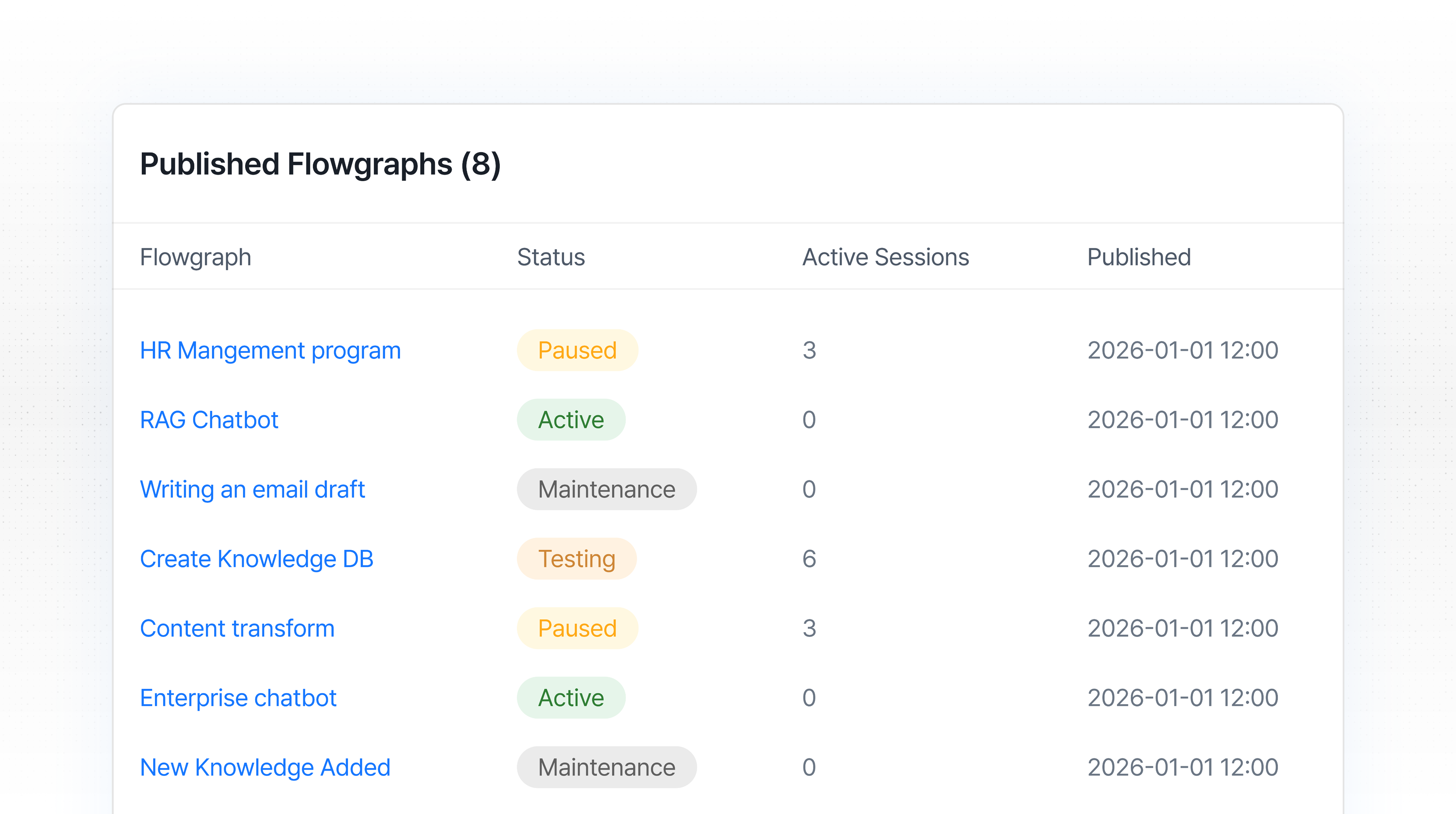
Task: Open the New Knowledge Added flowgraph
Action: 265,768
